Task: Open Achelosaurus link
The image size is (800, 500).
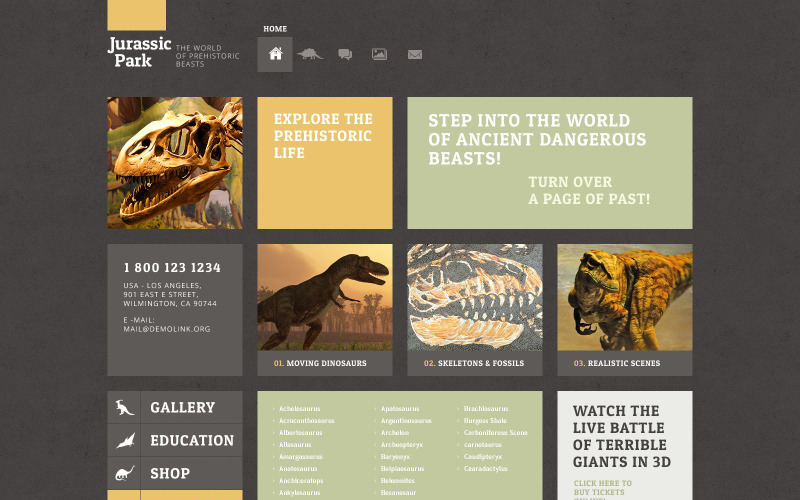Action: click(299, 409)
